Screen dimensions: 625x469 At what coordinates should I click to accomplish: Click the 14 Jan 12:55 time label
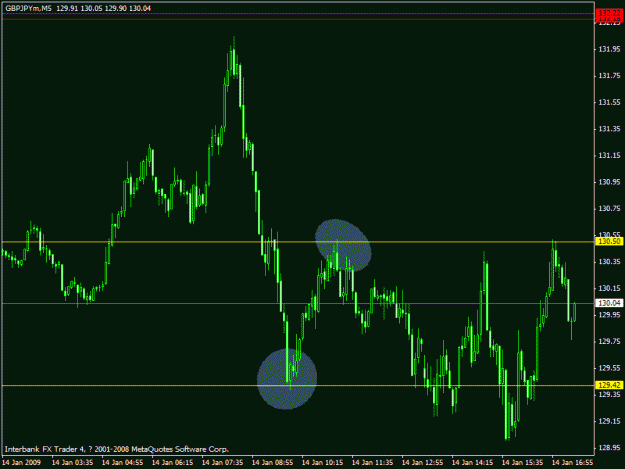point(423,463)
